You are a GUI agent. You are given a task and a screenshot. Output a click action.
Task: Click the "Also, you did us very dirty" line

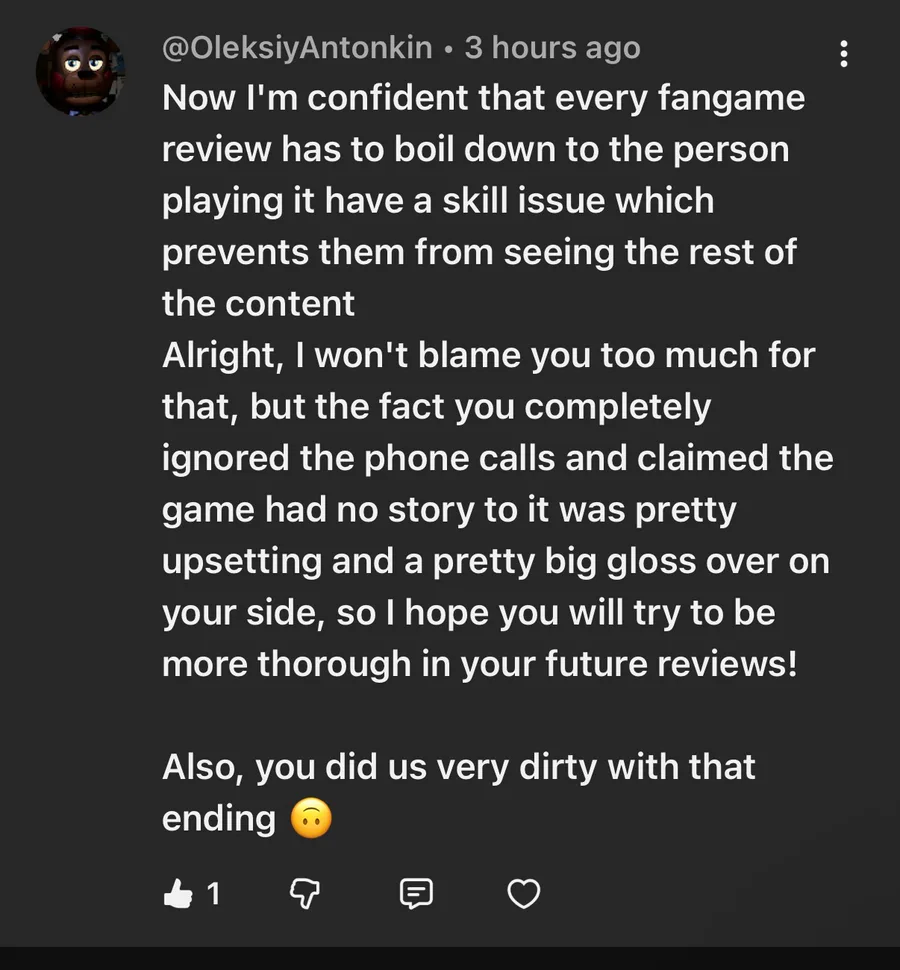point(458,767)
